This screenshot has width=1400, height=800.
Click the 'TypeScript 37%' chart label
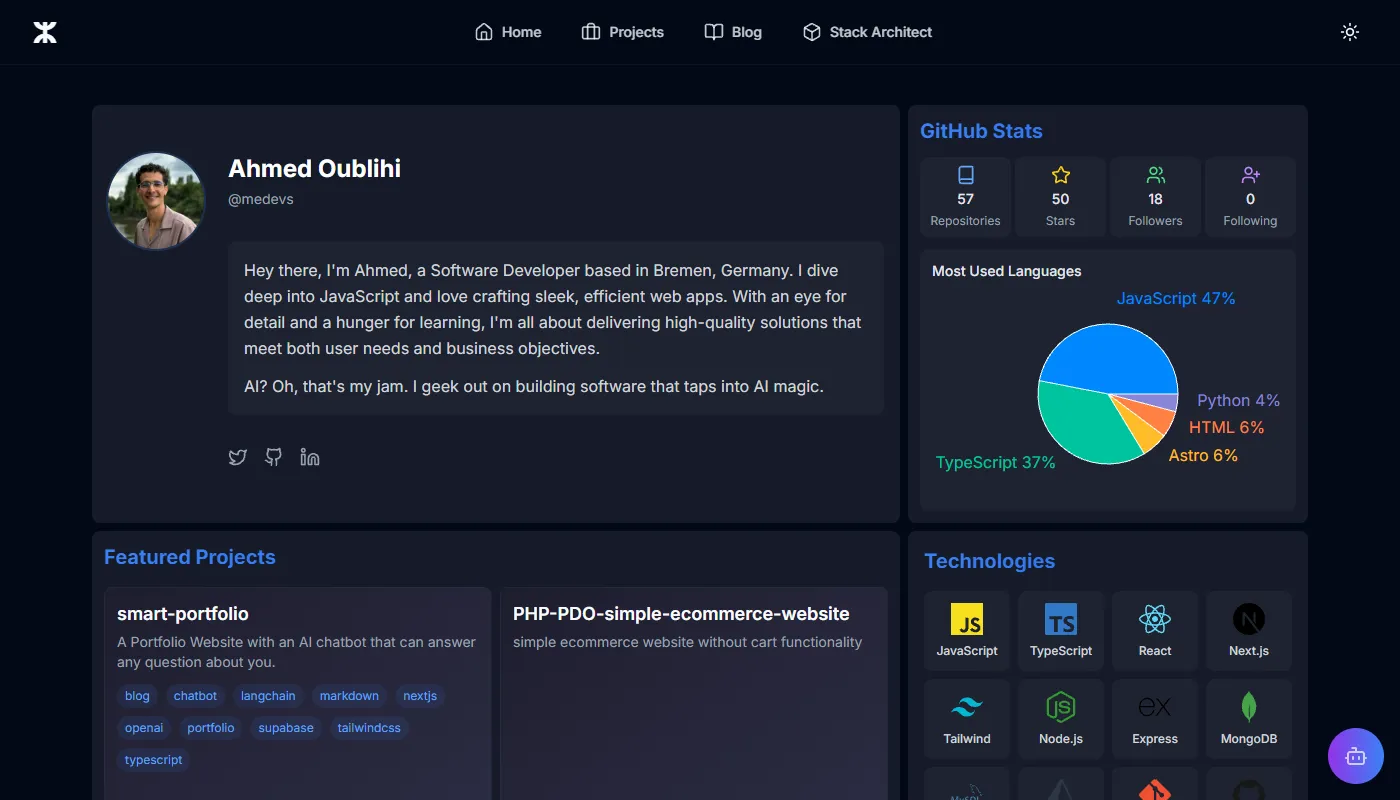(x=996, y=462)
